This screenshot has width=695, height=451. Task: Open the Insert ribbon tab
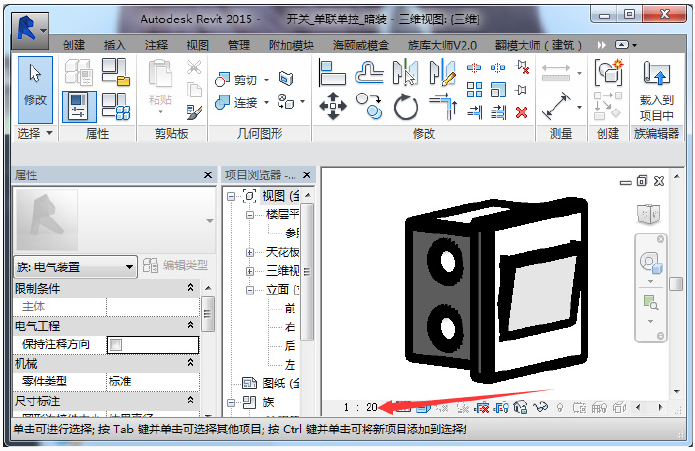[115, 45]
